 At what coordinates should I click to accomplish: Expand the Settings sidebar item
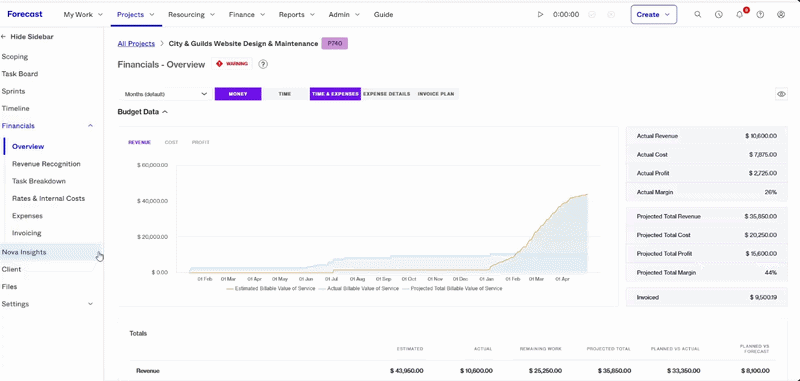pos(47,304)
